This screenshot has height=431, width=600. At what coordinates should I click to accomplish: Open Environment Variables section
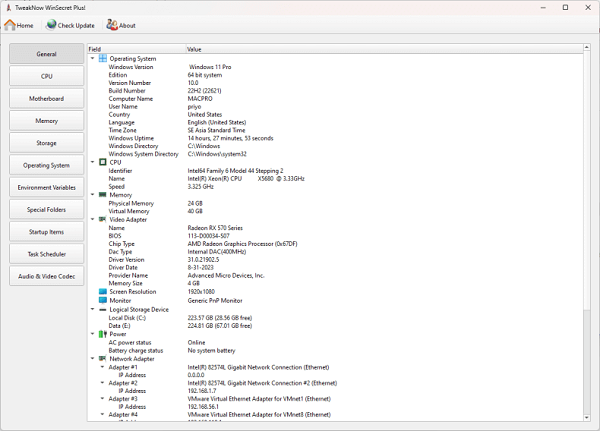[46, 187]
